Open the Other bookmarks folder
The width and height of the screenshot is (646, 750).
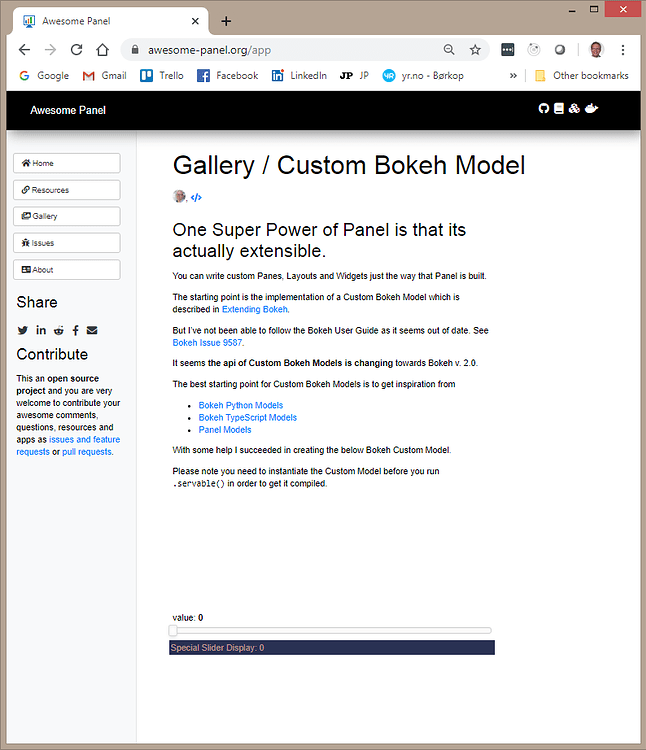[581, 76]
